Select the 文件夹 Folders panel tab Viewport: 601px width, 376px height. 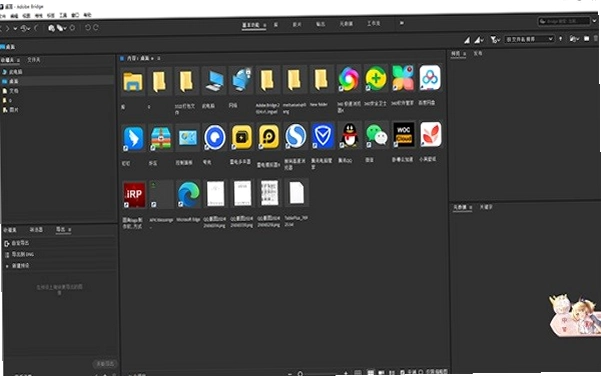[x=34, y=60]
